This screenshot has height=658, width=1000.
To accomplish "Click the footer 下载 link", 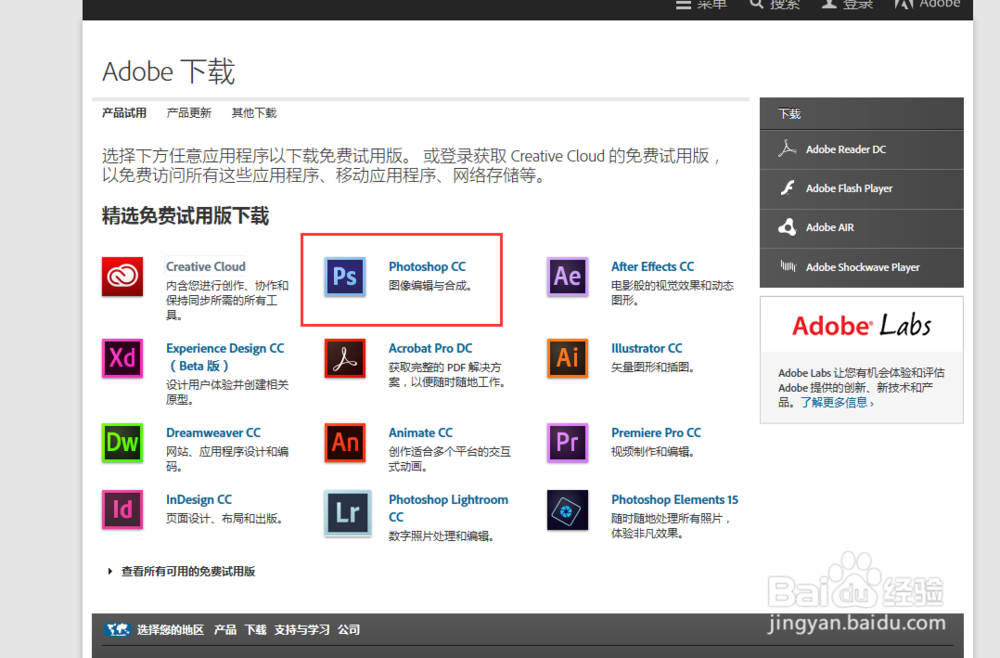I will pyautogui.click(x=256, y=630).
